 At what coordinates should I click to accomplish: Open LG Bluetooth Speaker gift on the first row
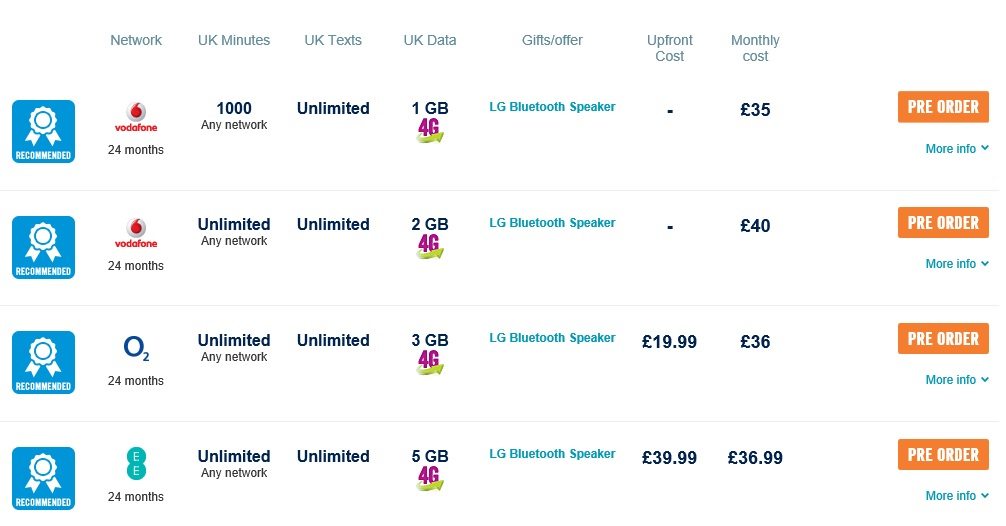[552, 107]
